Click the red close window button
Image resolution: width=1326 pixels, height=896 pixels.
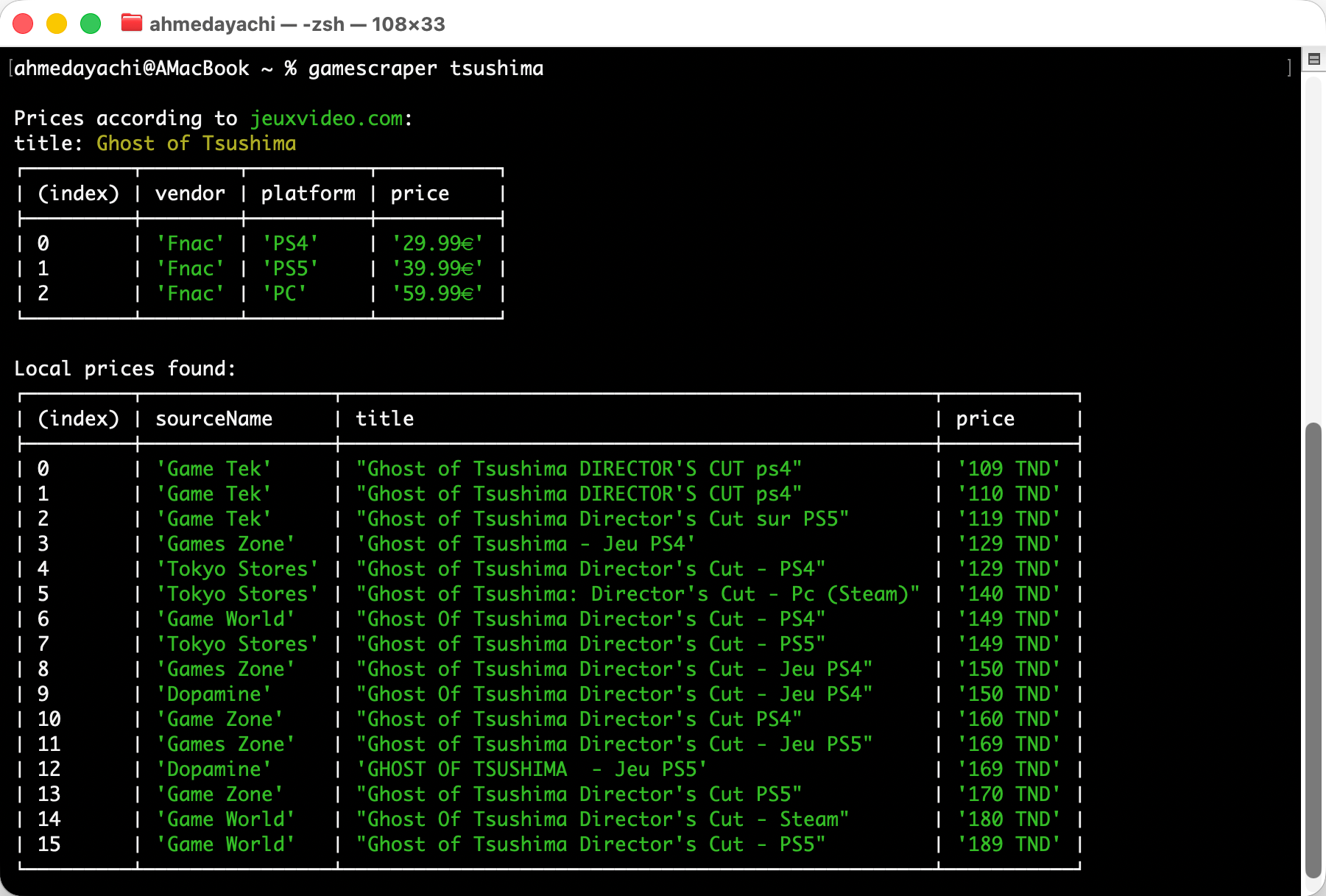[23, 24]
